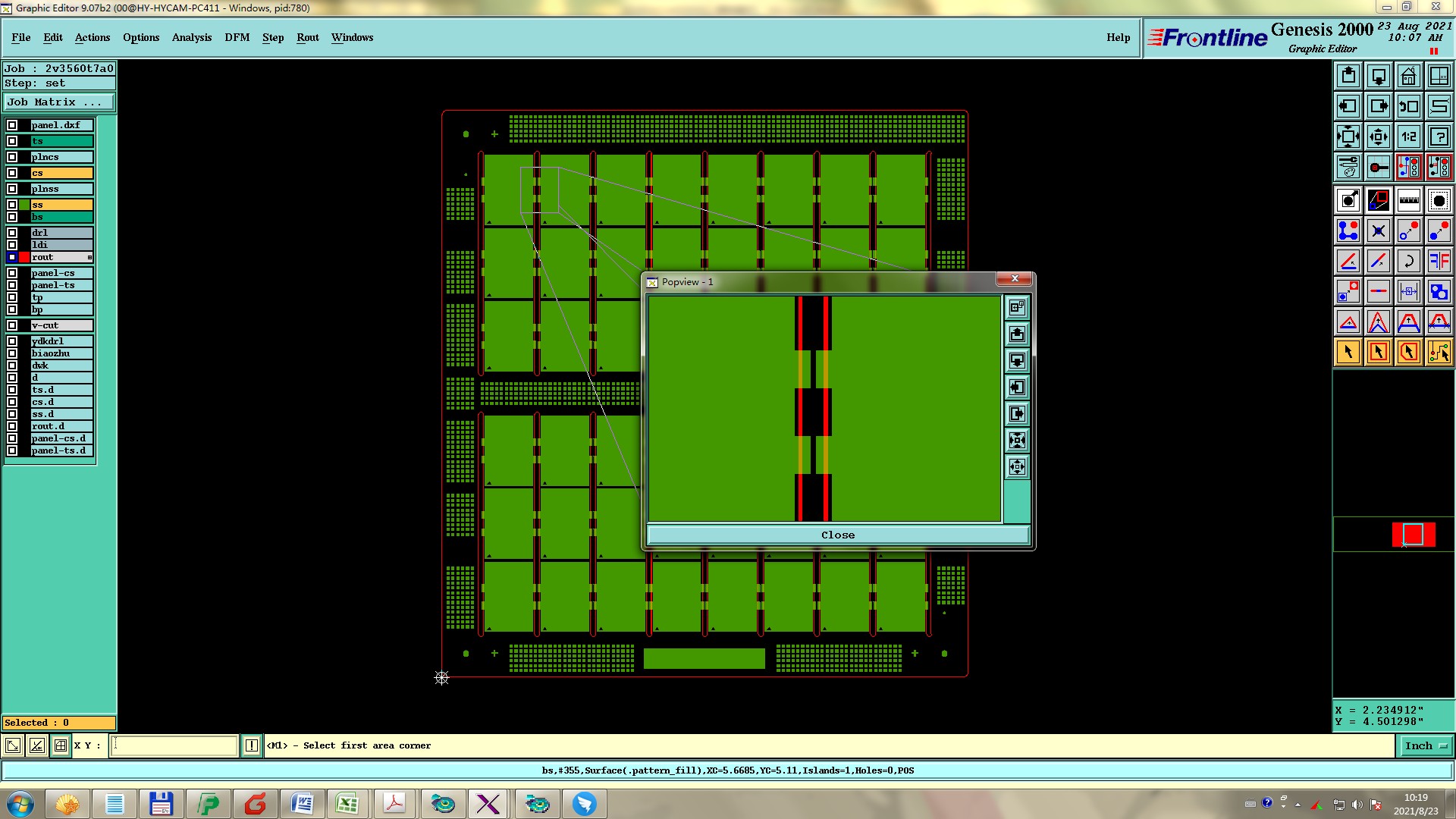Click the X Y coordinate input field
1456x819 pixels.
(x=174, y=745)
